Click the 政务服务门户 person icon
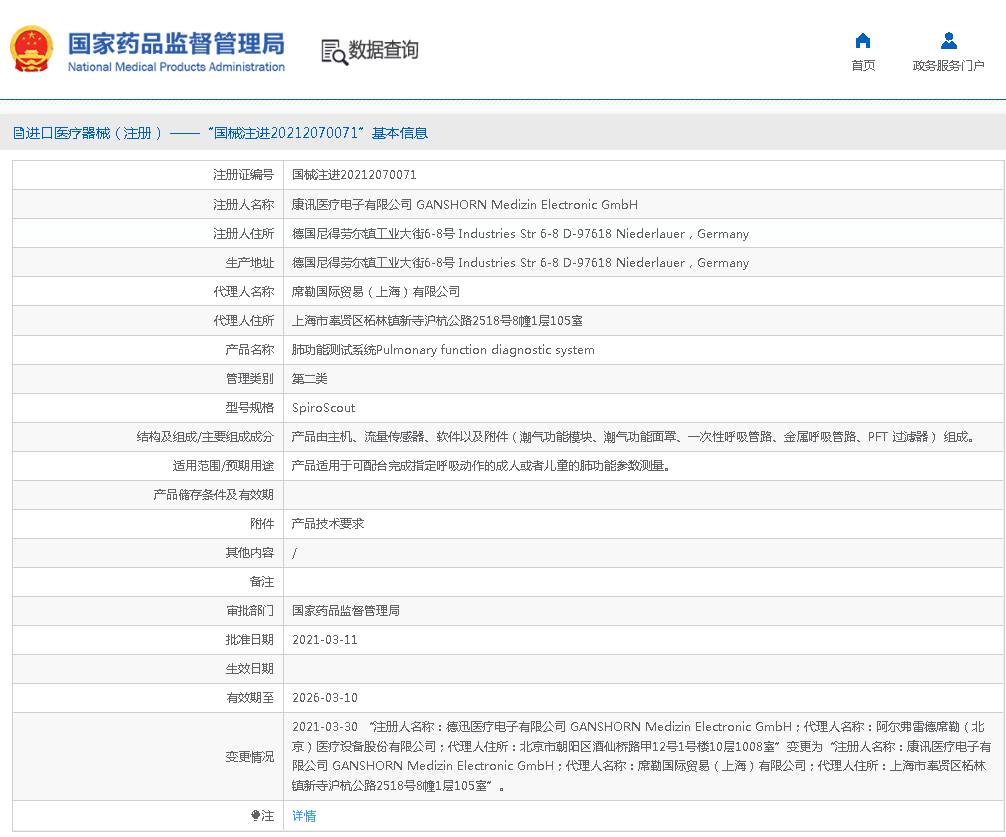This screenshot has width=1006, height=837. click(947, 40)
